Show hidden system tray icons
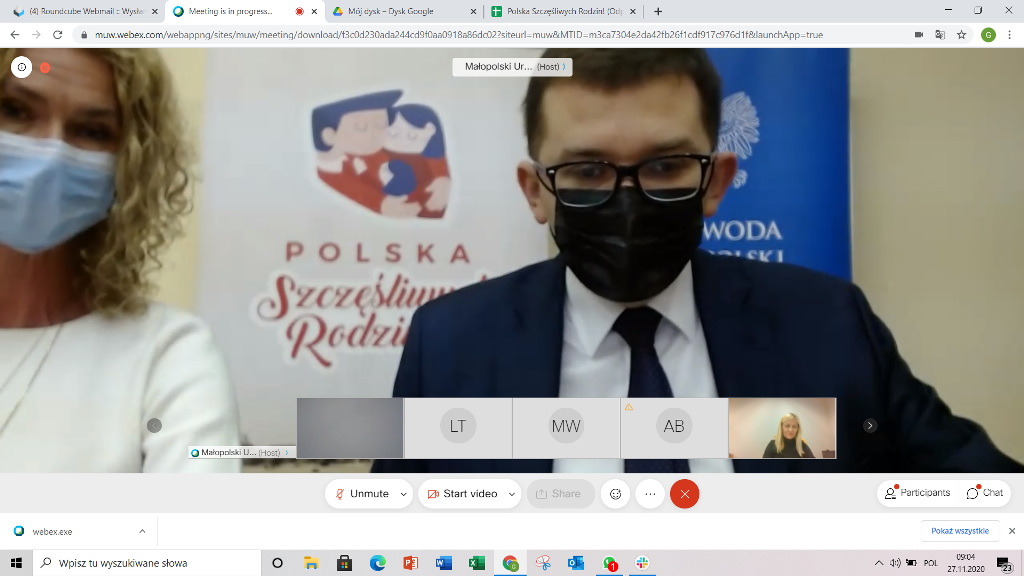This screenshot has height=576, width=1024. (879, 563)
